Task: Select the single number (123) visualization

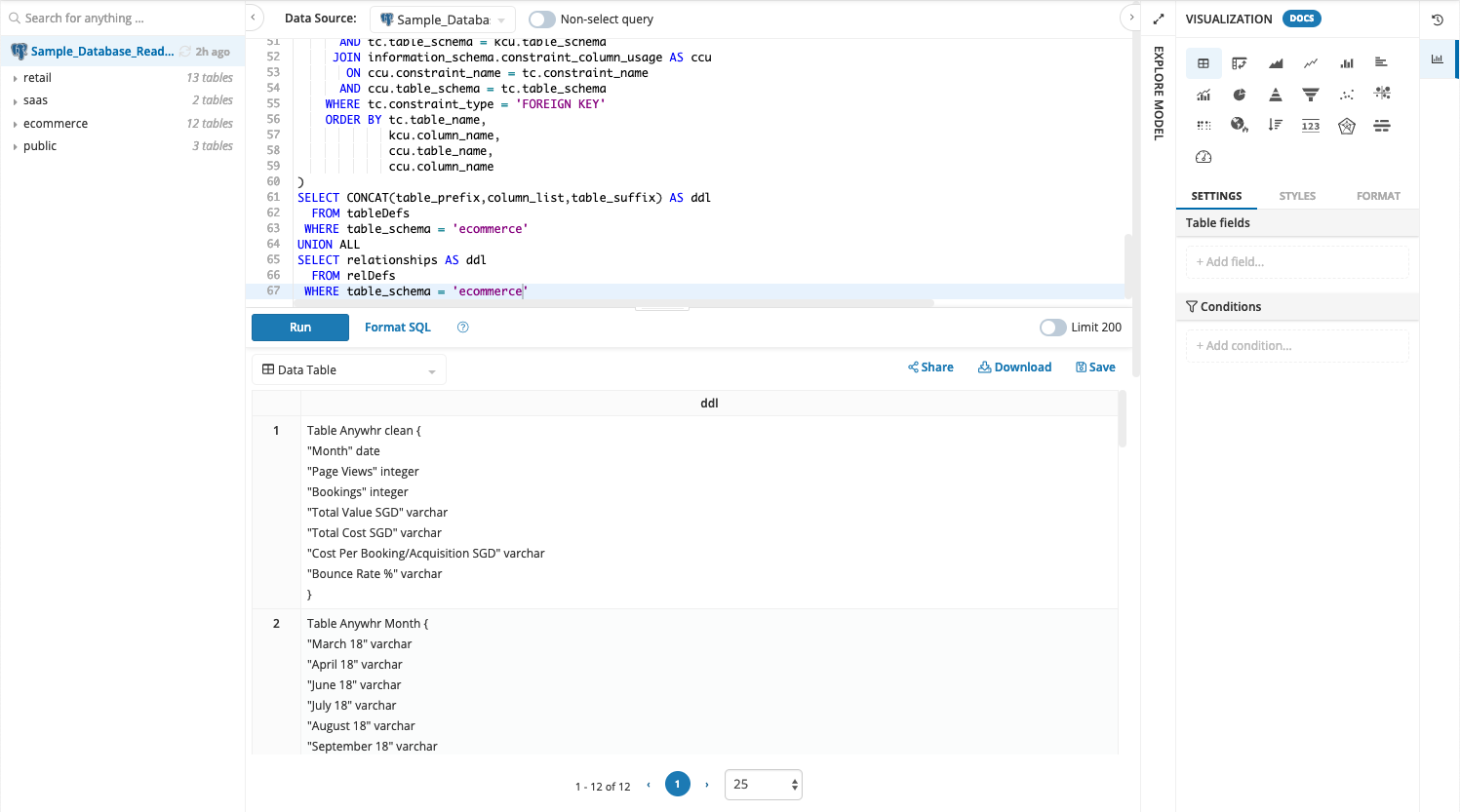Action: tap(1310, 125)
